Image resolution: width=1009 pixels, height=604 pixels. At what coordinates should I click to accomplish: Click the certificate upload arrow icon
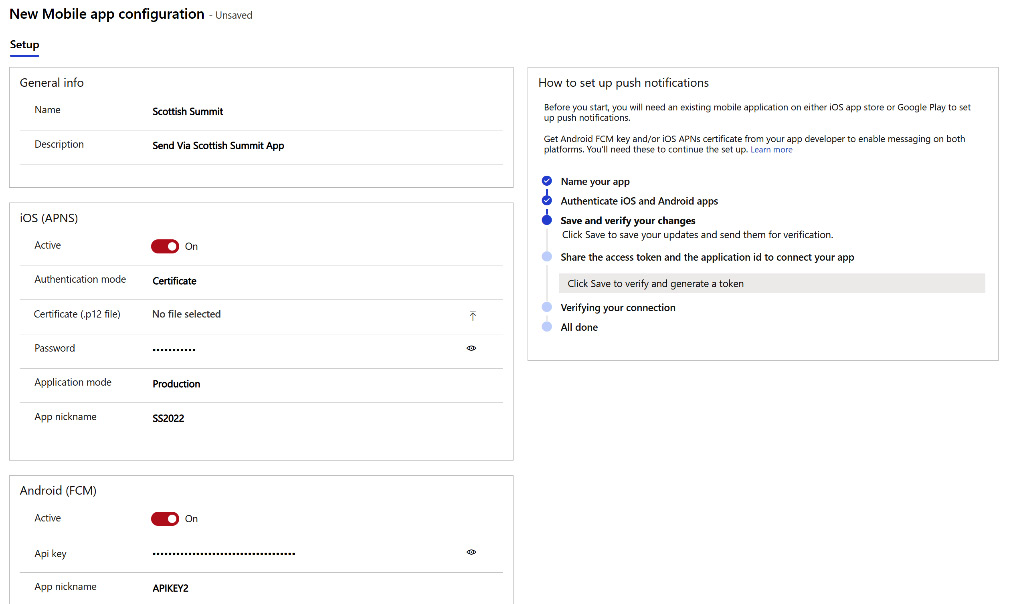click(x=472, y=315)
